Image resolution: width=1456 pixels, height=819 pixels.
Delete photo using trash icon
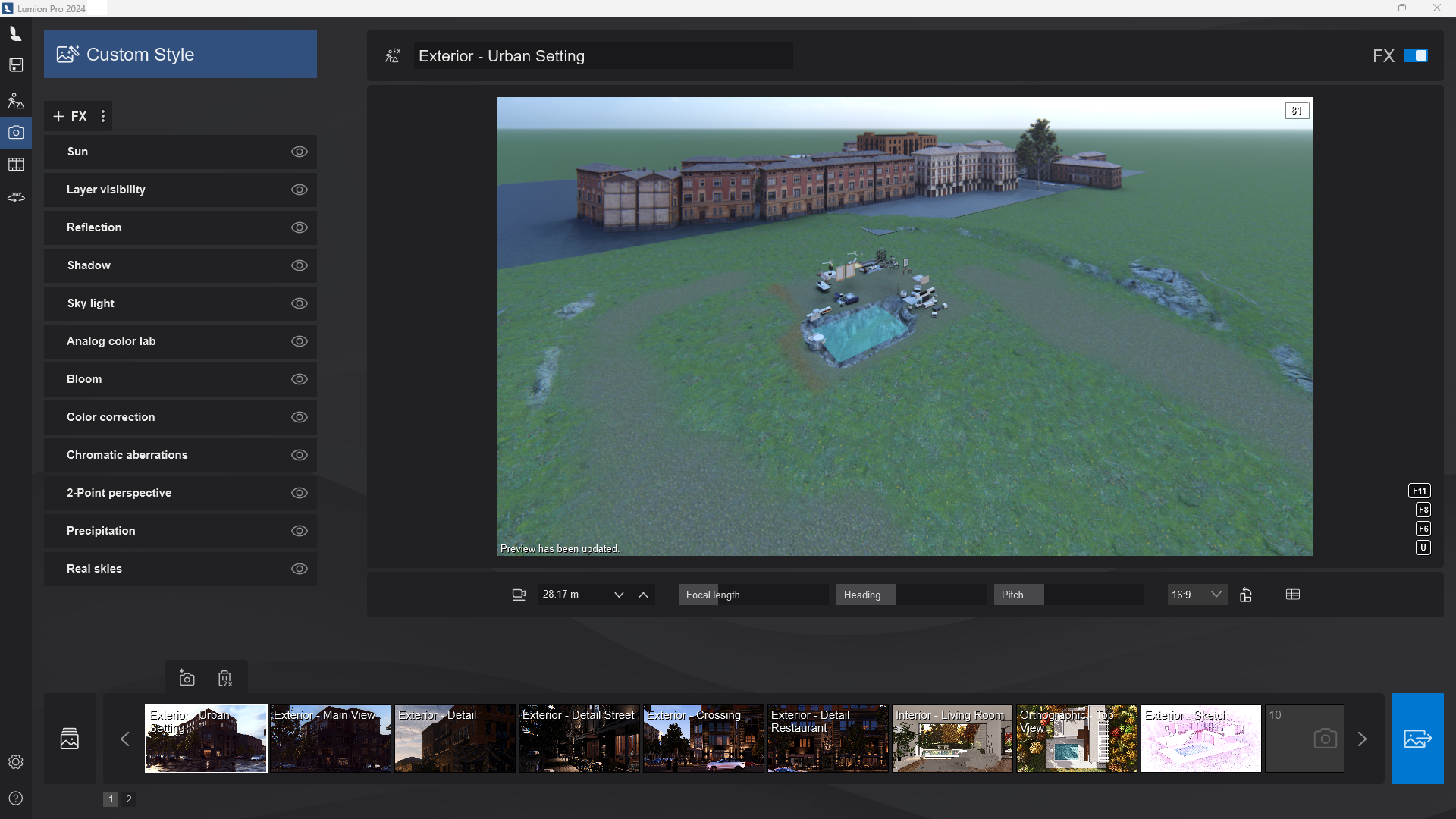(x=225, y=679)
